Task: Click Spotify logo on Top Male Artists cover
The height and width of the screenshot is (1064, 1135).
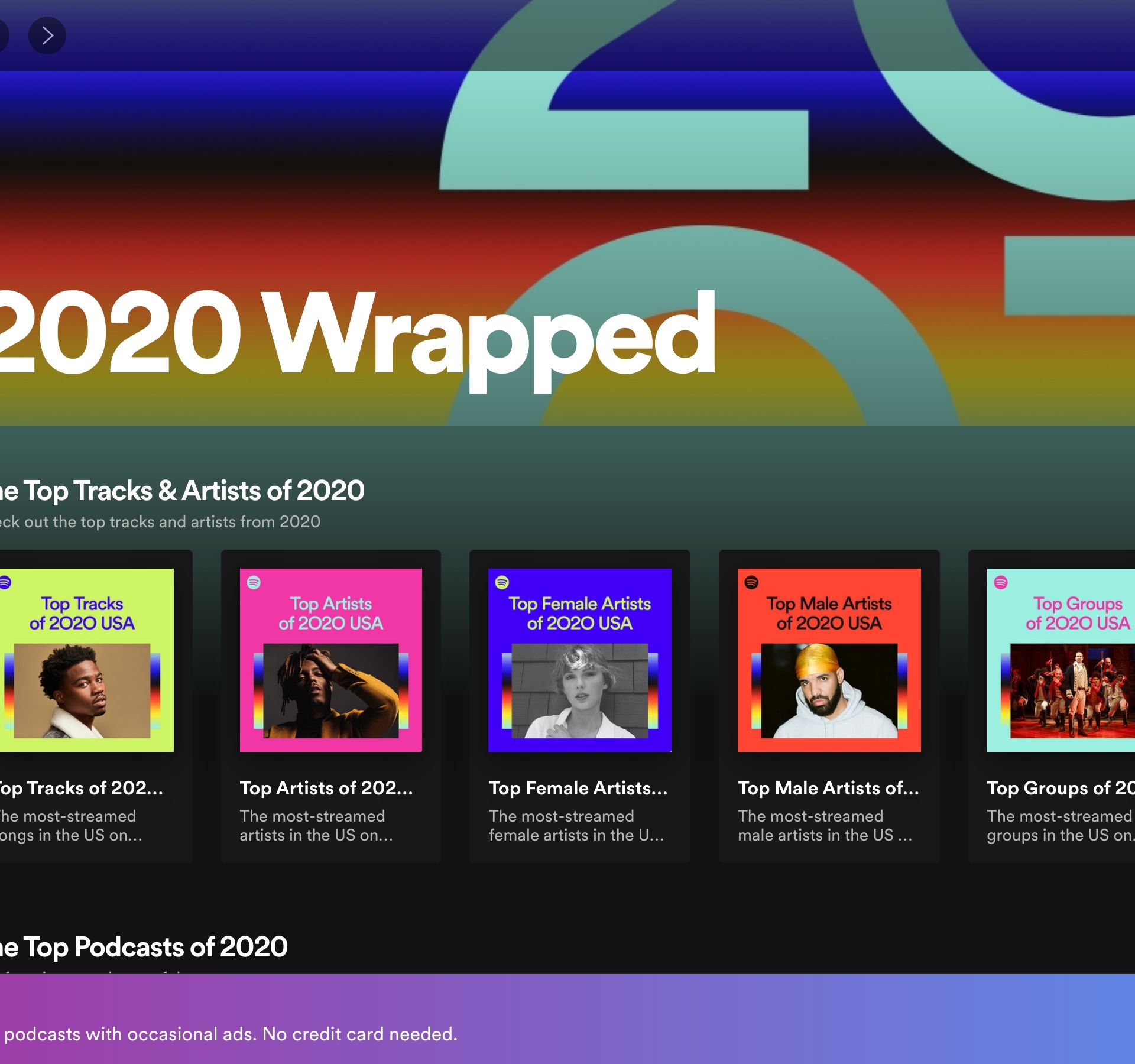Action: click(751, 582)
